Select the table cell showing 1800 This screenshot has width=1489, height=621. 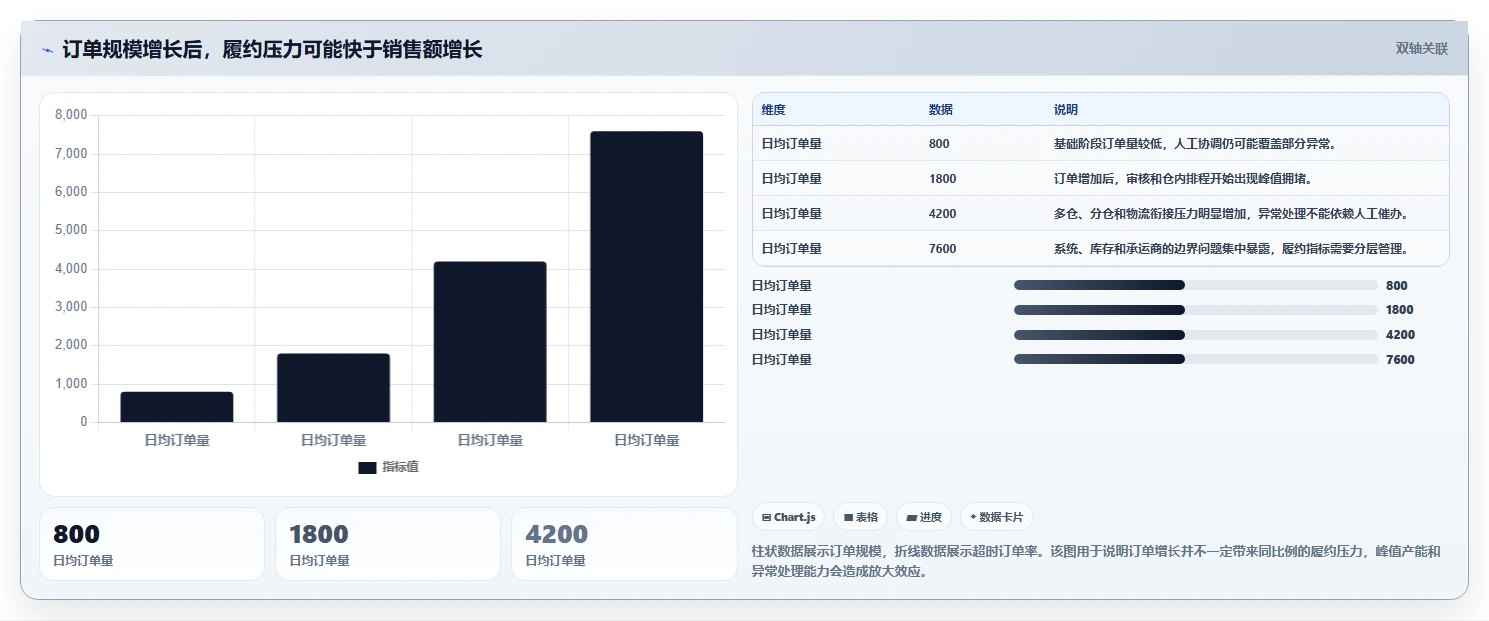(942, 179)
